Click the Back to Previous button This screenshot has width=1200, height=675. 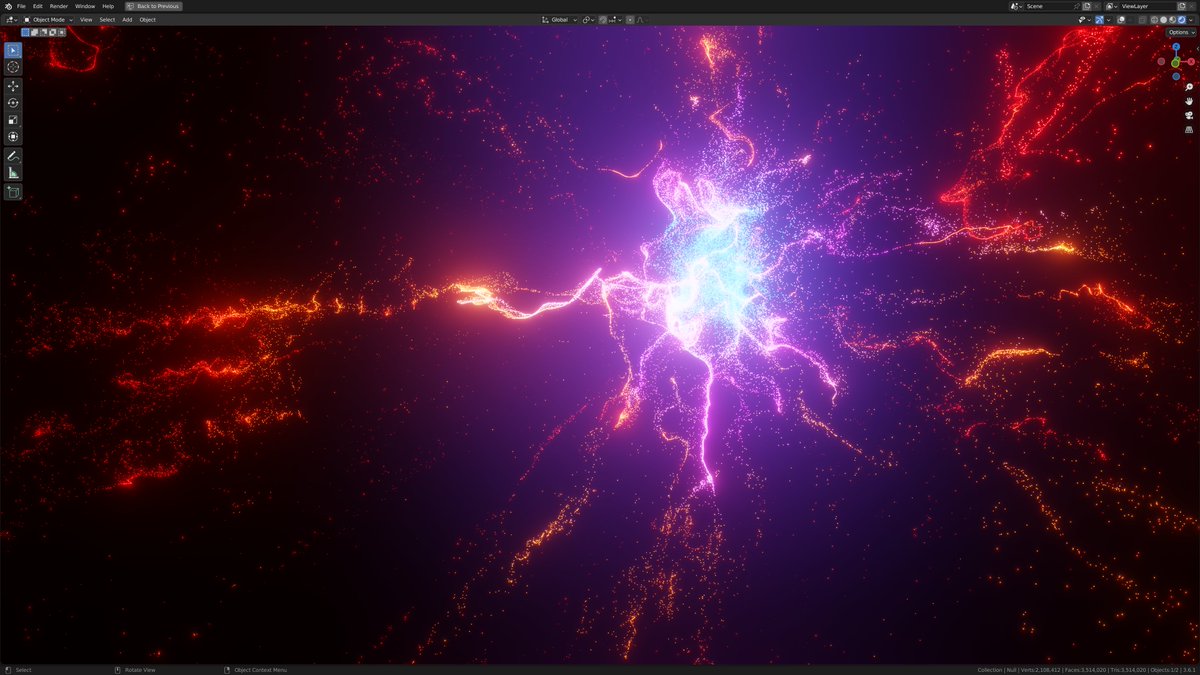pos(154,6)
